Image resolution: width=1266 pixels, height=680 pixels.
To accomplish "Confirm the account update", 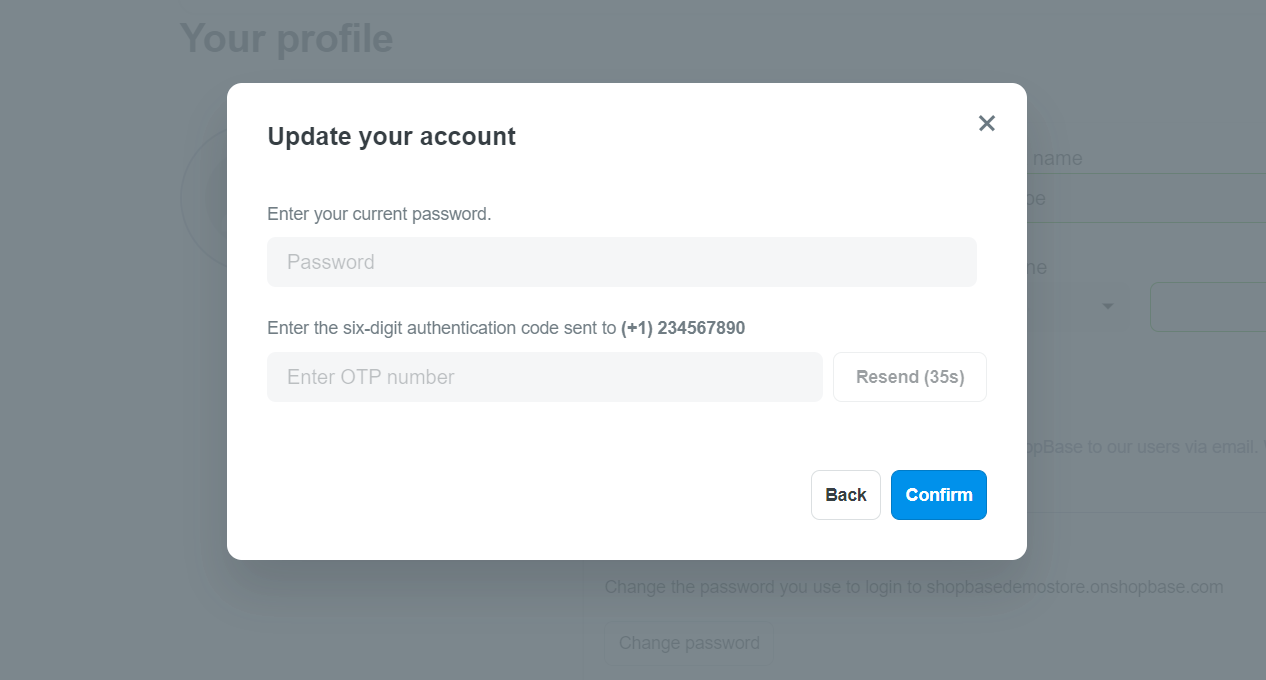I will (939, 495).
